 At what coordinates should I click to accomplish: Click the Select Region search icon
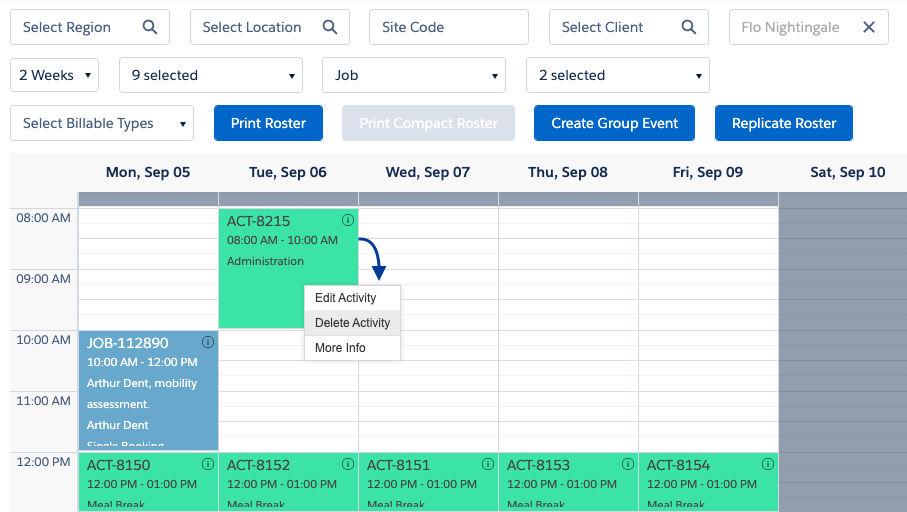point(150,27)
